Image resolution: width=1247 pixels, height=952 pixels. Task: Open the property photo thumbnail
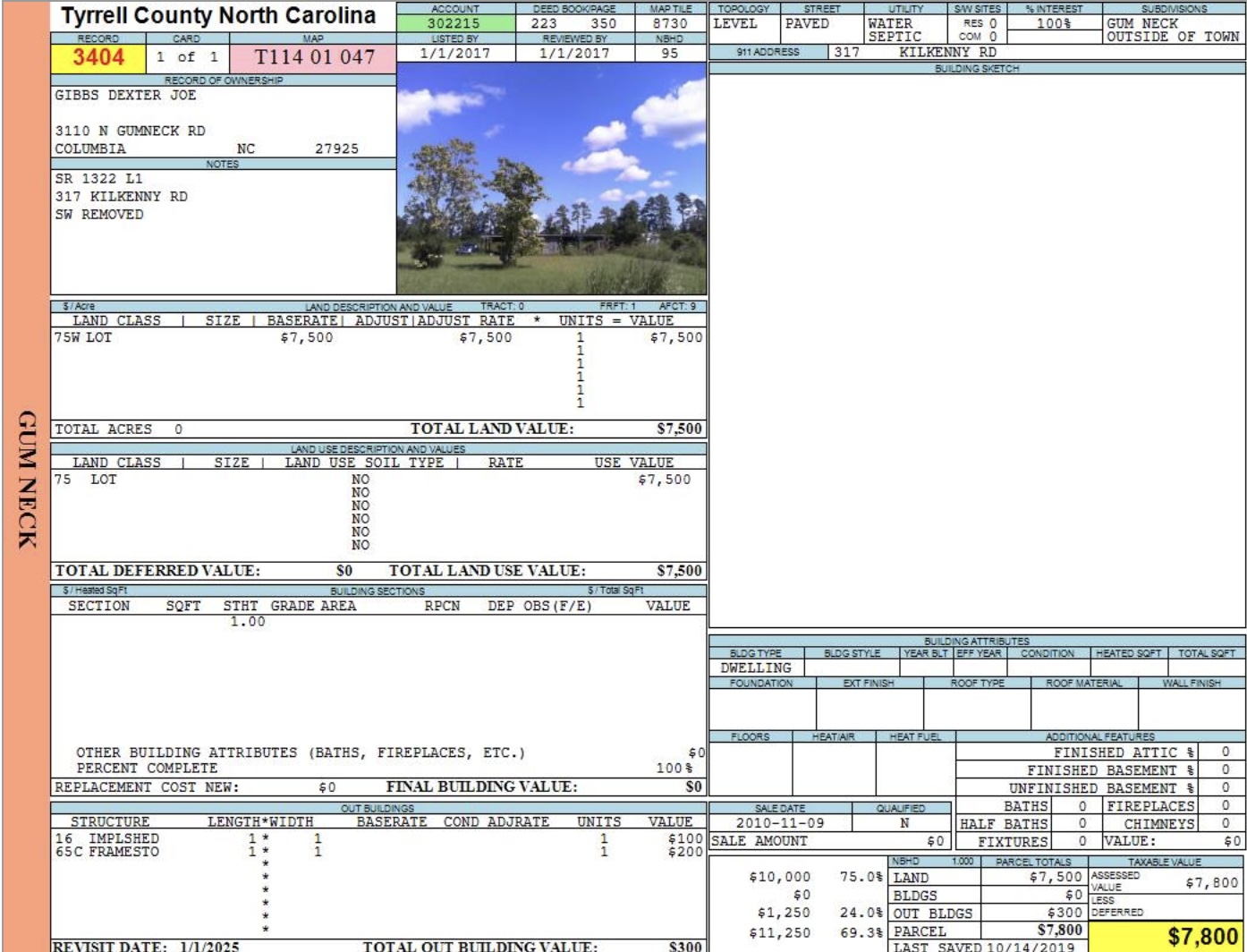(551, 179)
